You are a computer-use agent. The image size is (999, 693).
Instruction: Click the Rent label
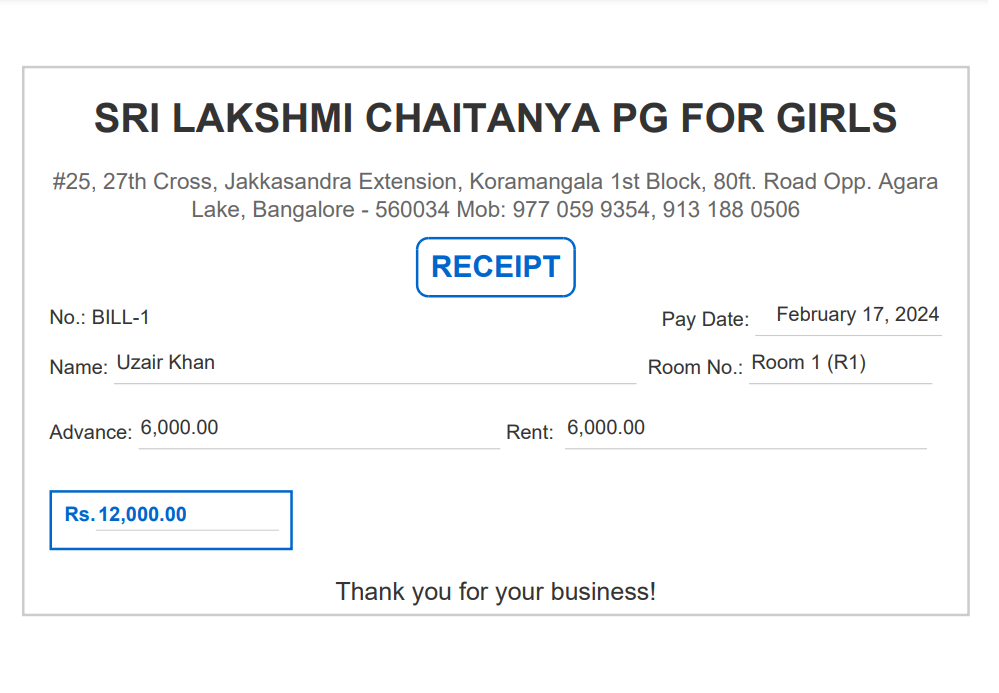(x=530, y=433)
